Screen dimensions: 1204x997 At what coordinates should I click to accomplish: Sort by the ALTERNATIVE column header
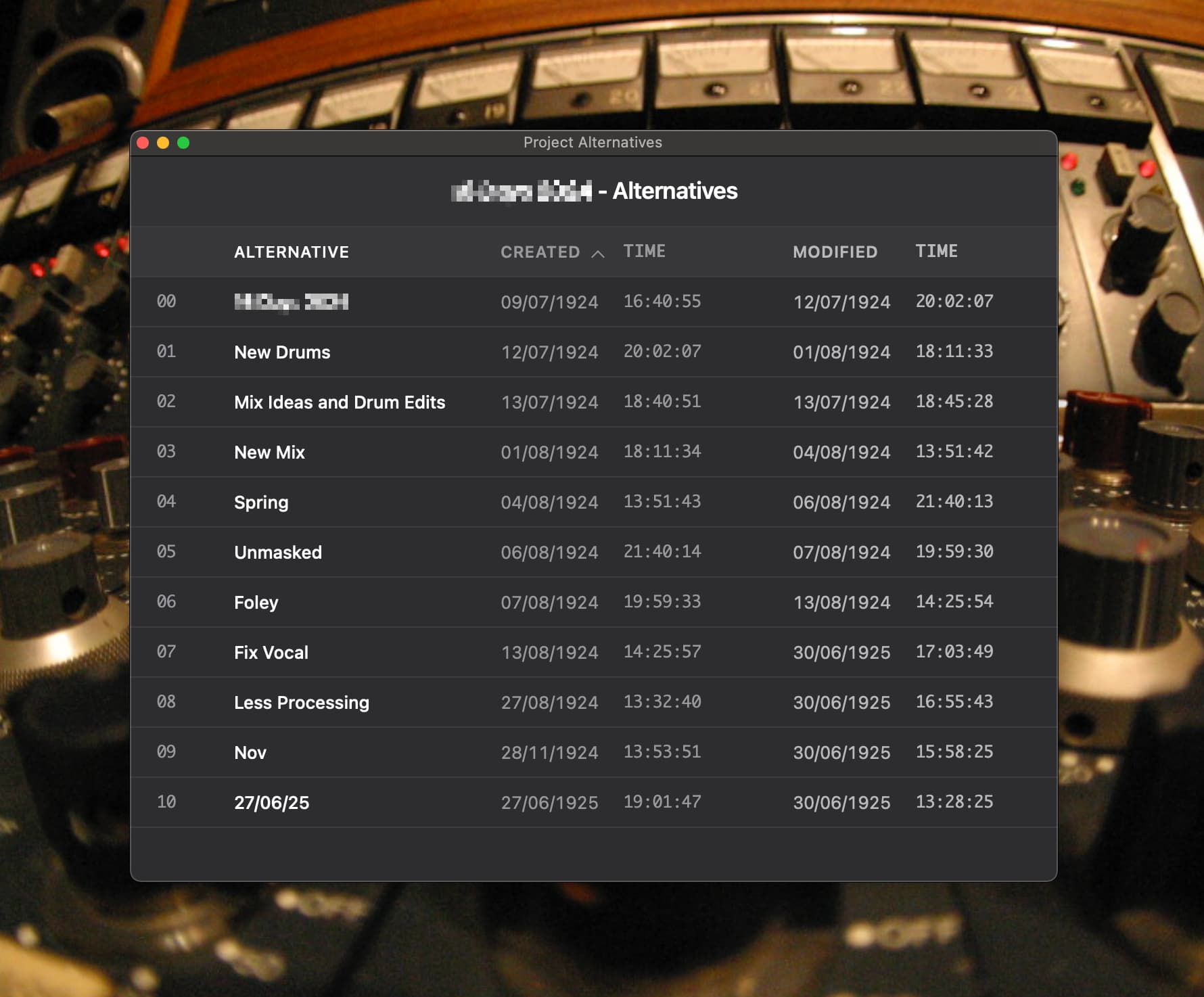tap(292, 252)
